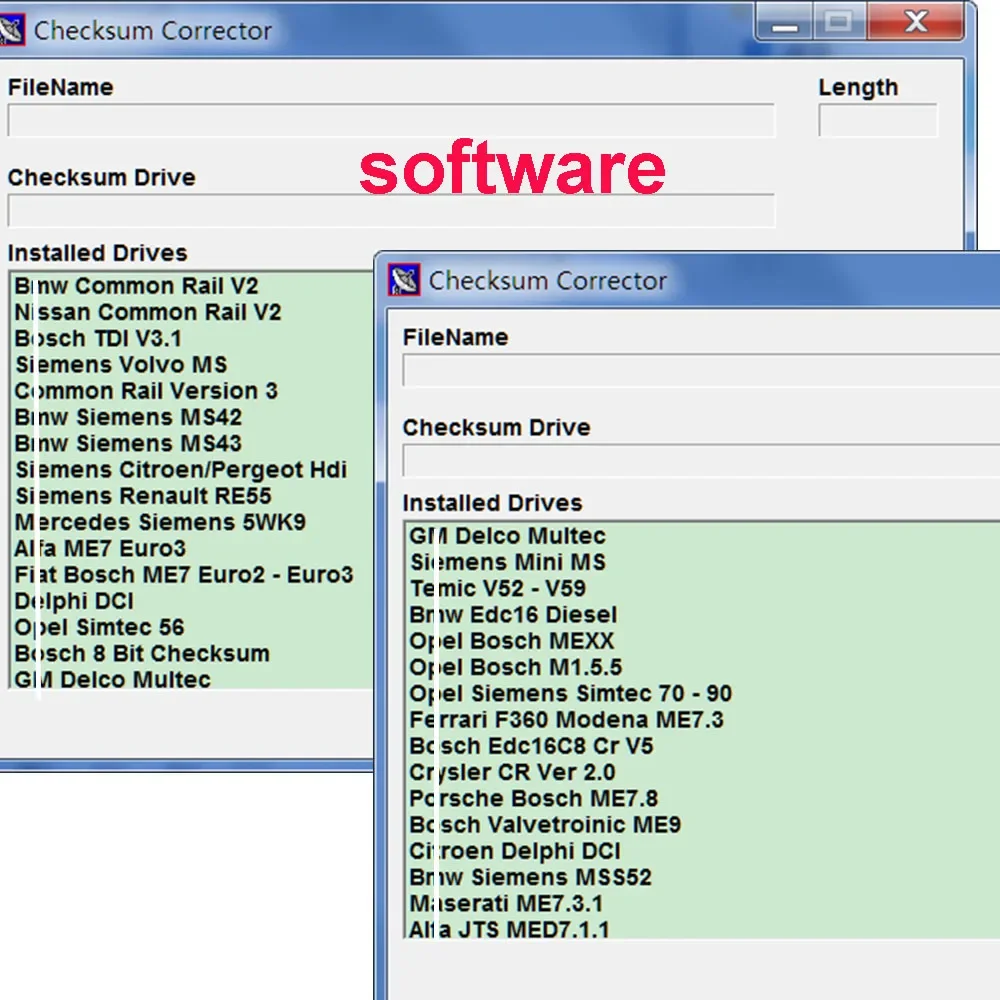
Task: Choose Maserati ME7.3.1 from the list
Action: (x=506, y=903)
